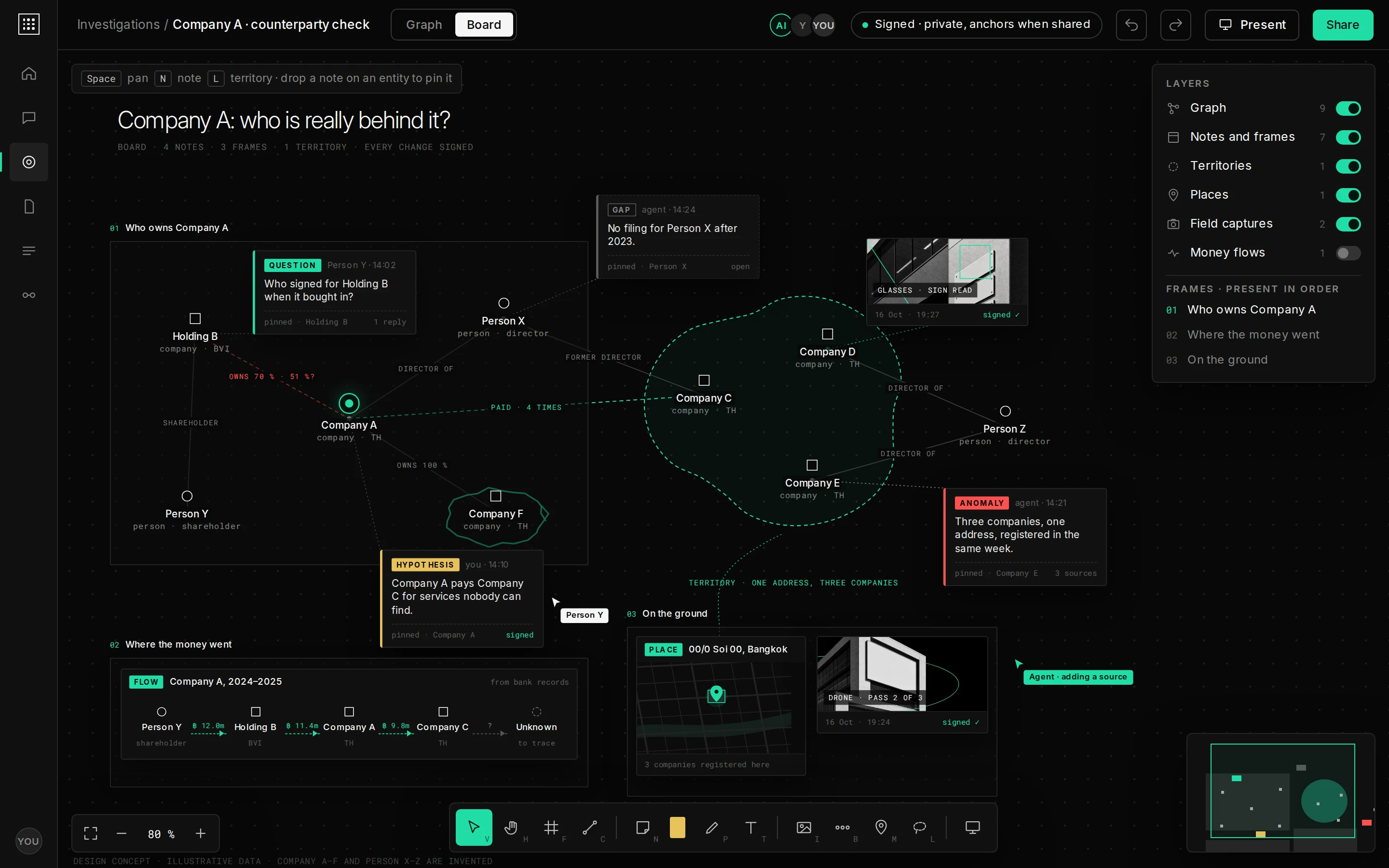This screenshot has height=868, width=1389.
Task: Click the zoom out minus button
Action: tap(121, 833)
